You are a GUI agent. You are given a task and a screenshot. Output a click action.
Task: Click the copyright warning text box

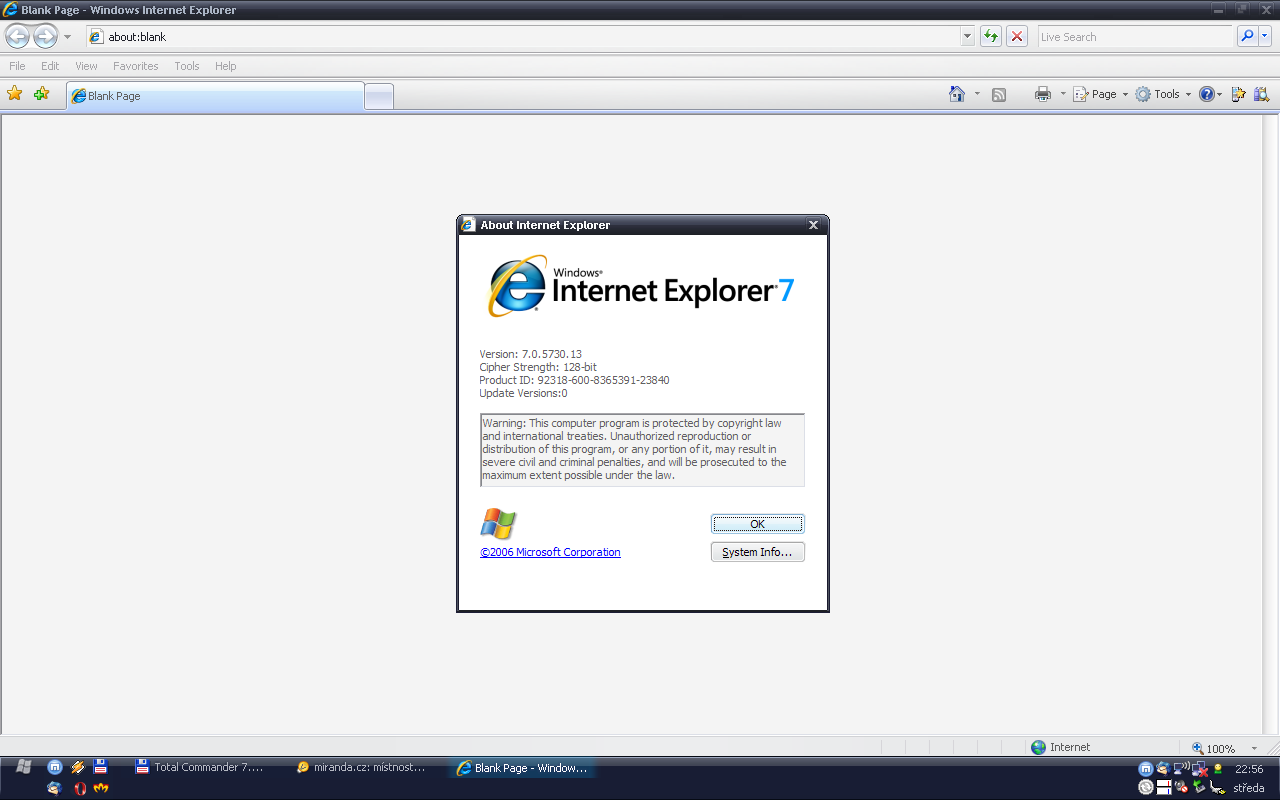click(x=642, y=450)
